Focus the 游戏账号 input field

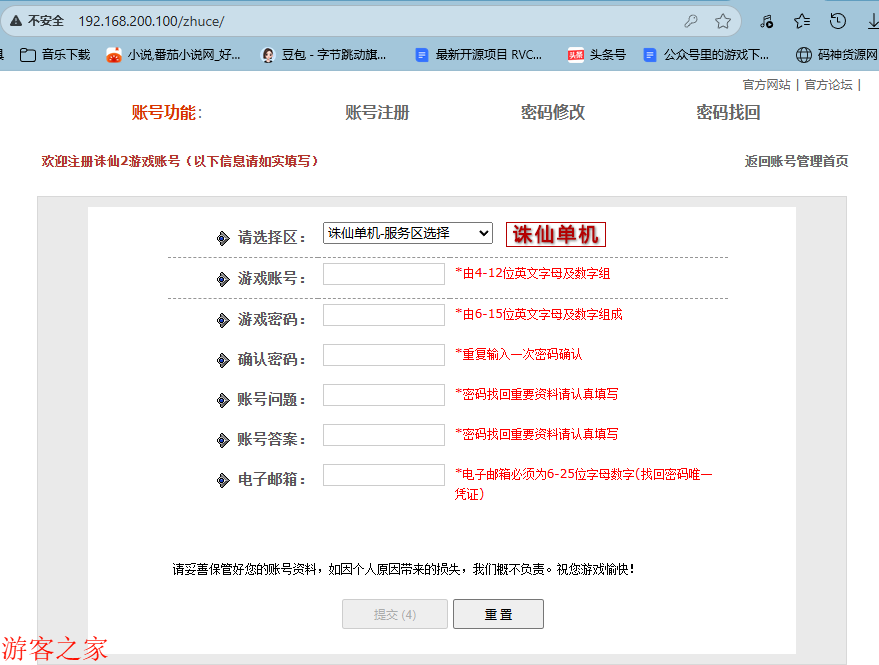(x=384, y=274)
